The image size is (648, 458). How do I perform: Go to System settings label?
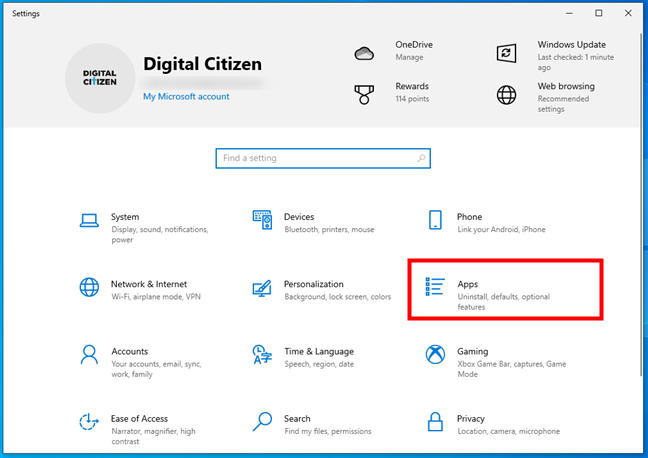pos(125,217)
